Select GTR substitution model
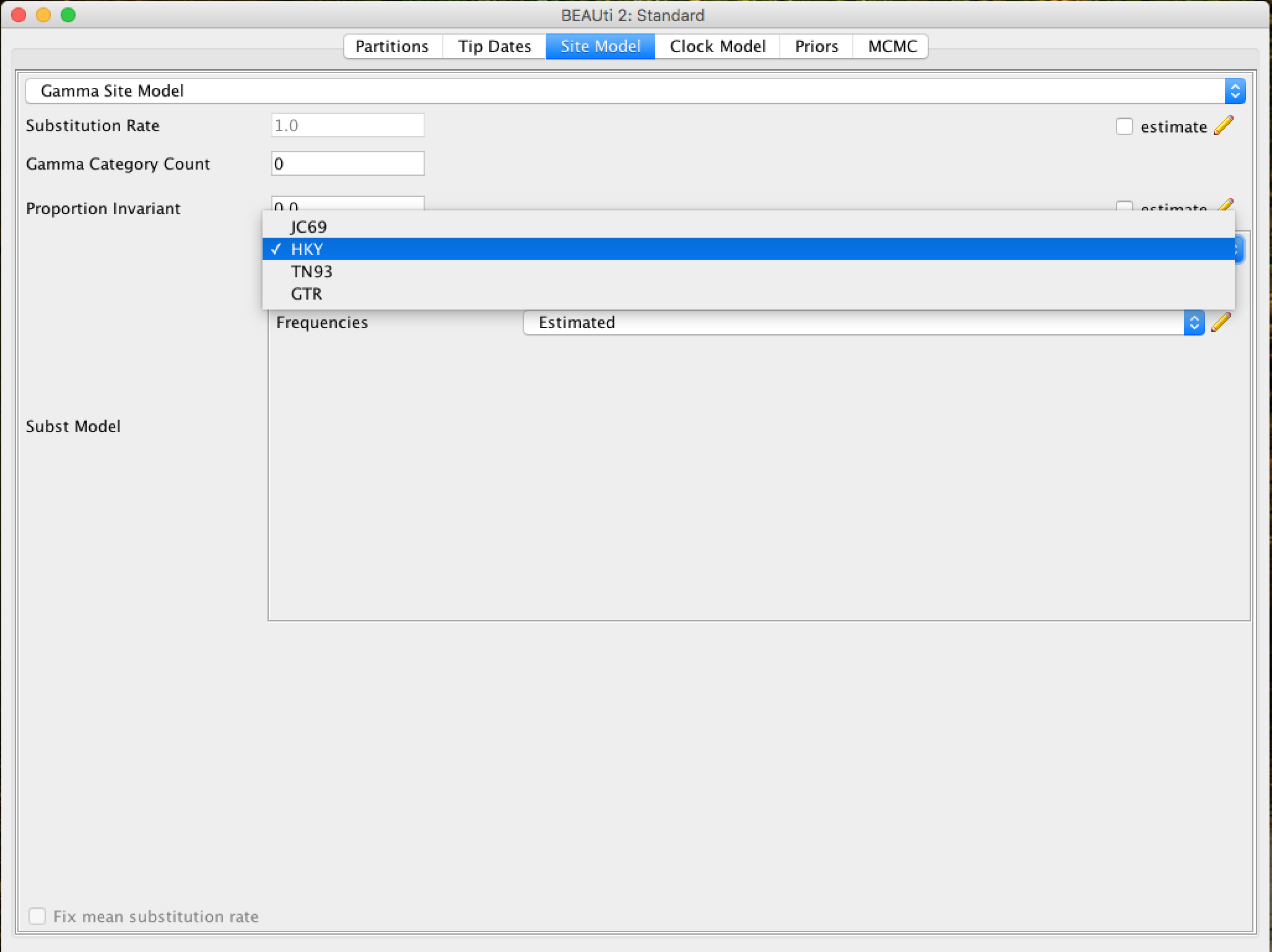The image size is (1272, 952). click(x=749, y=293)
